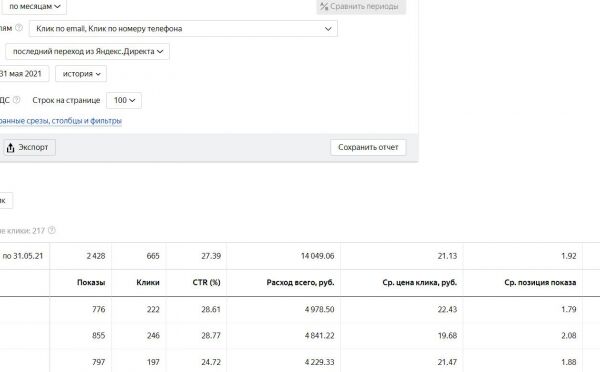Sort by the 'Показы' column header
This screenshot has width=600, height=372.
[x=91, y=282]
